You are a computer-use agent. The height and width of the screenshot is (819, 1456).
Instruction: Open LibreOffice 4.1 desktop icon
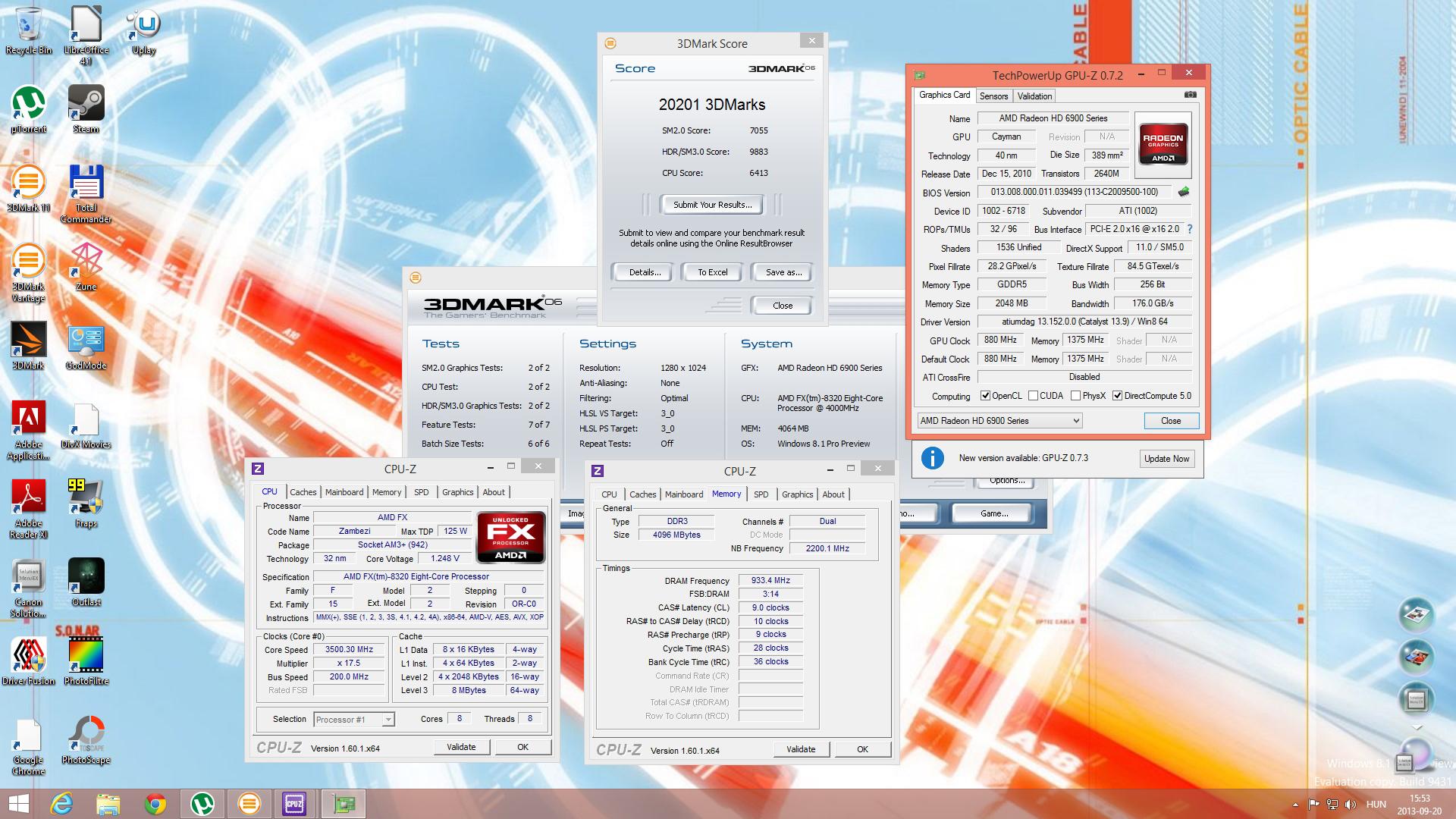86,34
